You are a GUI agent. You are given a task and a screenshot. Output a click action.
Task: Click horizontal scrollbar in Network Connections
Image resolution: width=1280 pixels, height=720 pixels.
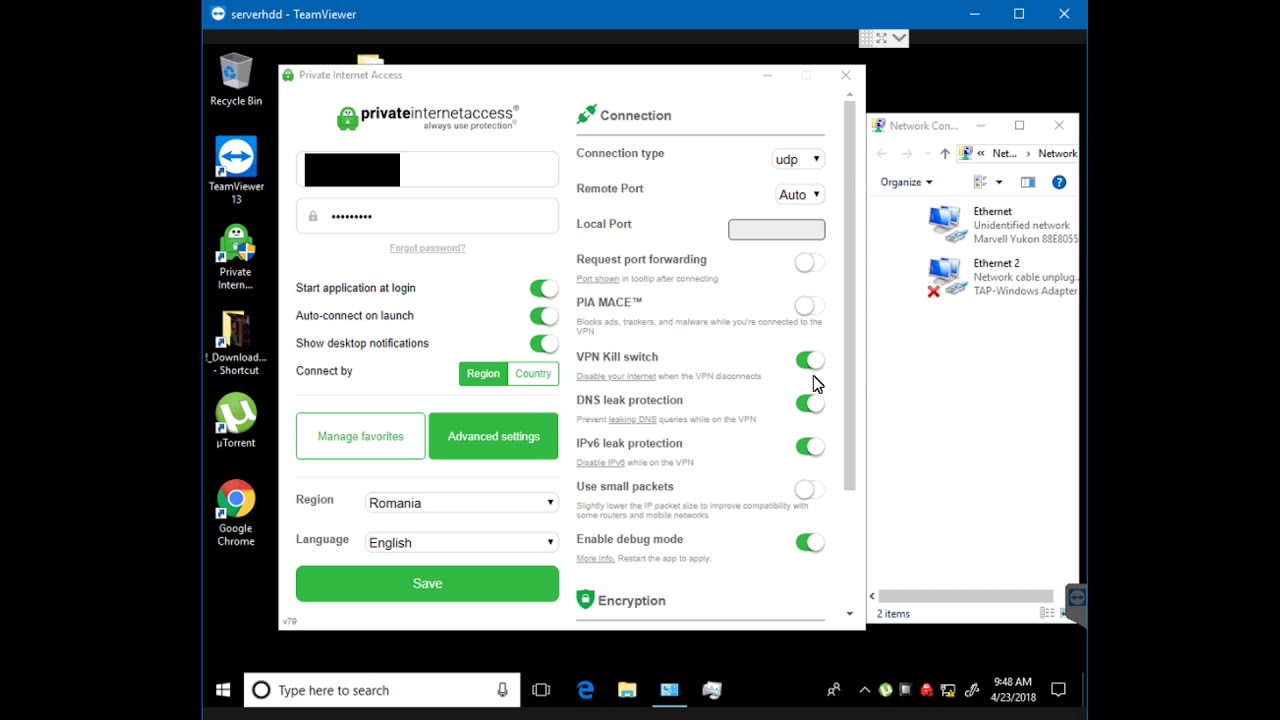965,596
